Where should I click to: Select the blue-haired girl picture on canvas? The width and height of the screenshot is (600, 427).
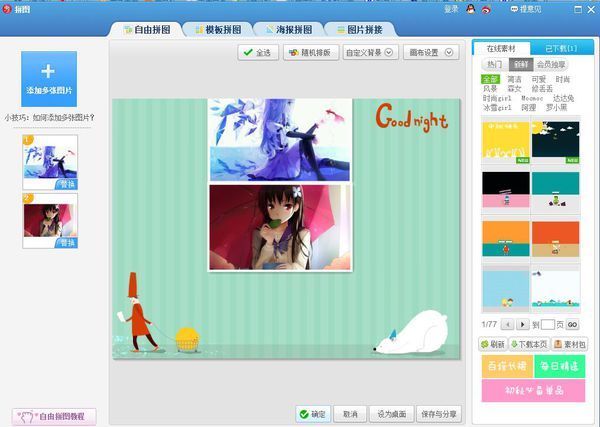(x=280, y=140)
